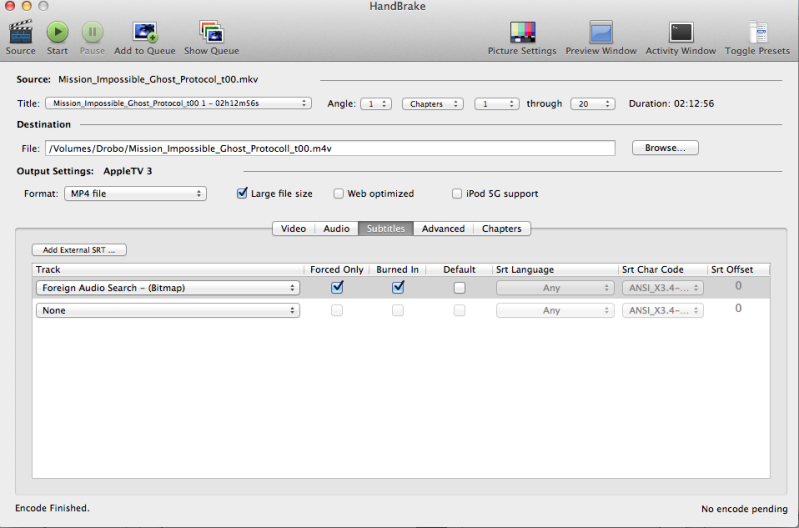Image resolution: width=799 pixels, height=528 pixels.
Task: Open the None subtitle track dropdown
Action: click(x=168, y=310)
